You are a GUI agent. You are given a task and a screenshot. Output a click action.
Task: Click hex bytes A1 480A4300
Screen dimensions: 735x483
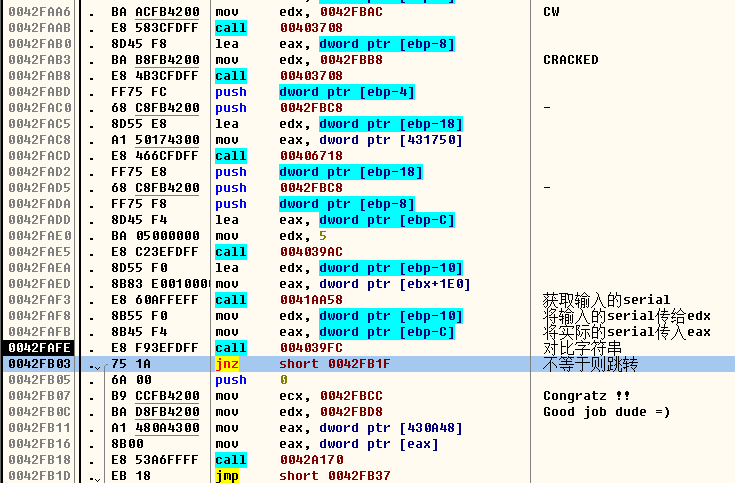click(155, 428)
